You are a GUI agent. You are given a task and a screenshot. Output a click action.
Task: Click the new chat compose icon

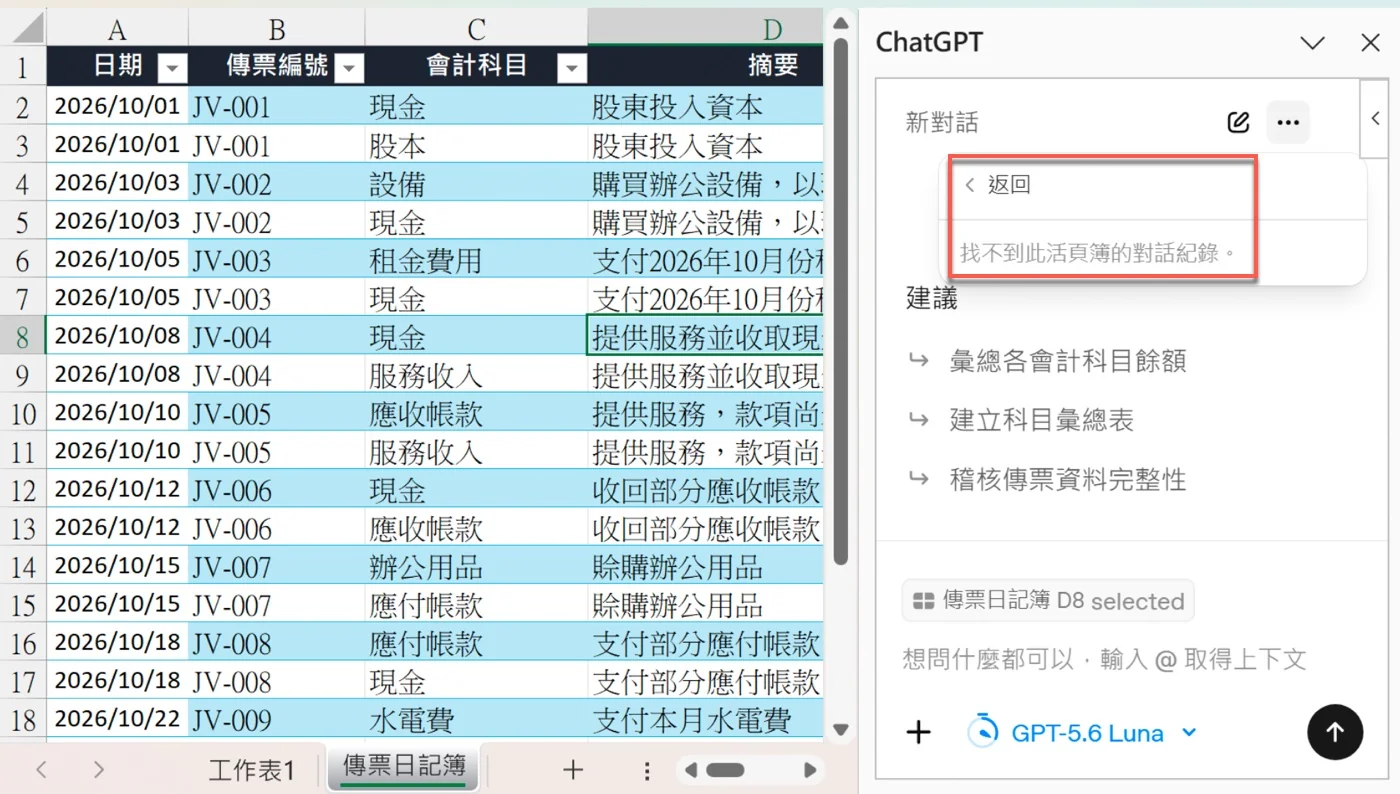(1238, 123)
